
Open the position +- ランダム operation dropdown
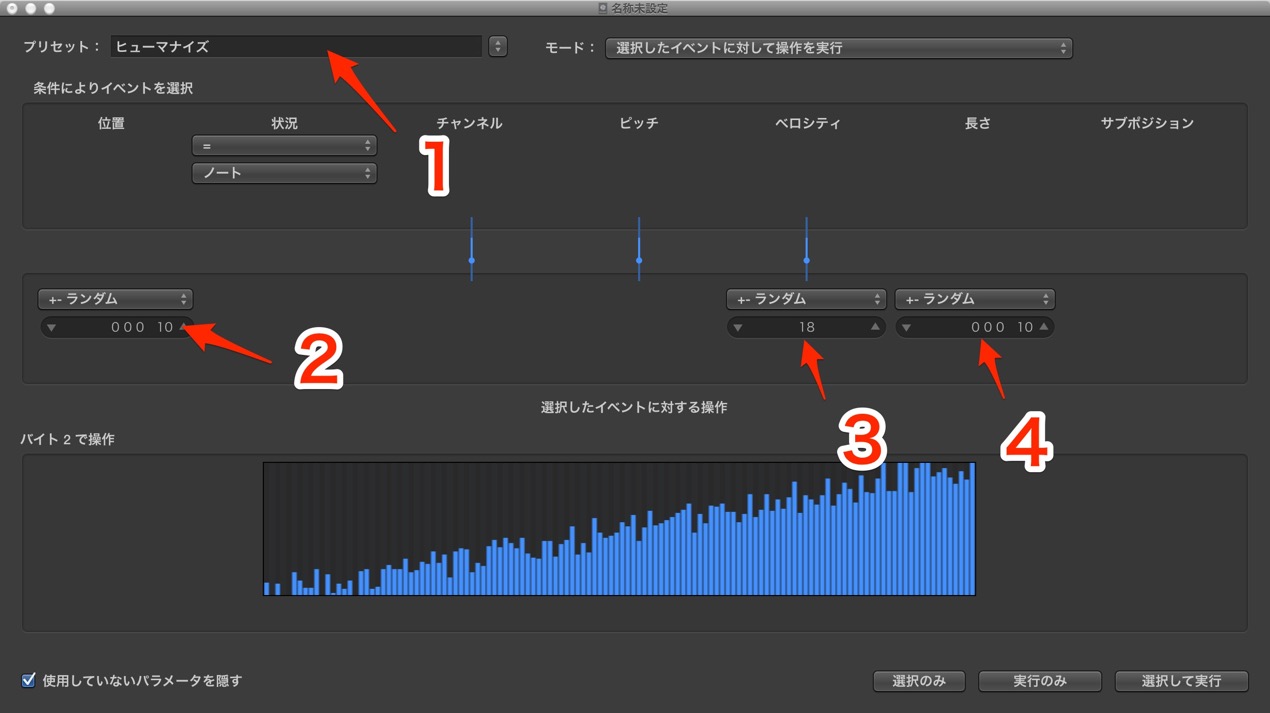click(x=115, y=299)
